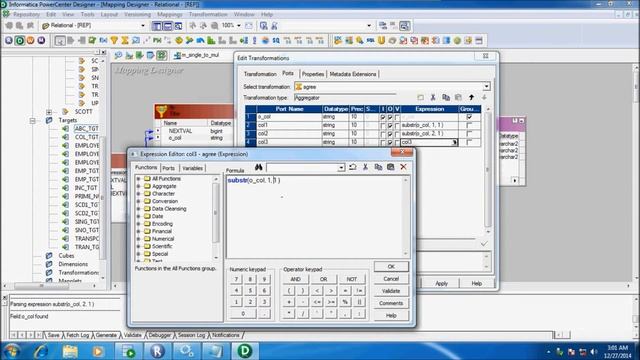Click the AND operator keypad button
The width and height of the screenshot is (640, 360).
296,279
